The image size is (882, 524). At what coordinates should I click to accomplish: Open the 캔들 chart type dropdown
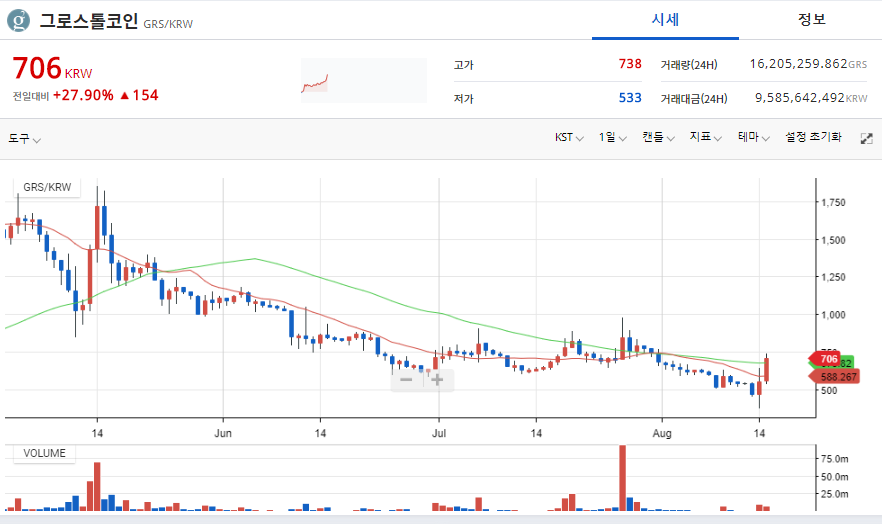658,137
